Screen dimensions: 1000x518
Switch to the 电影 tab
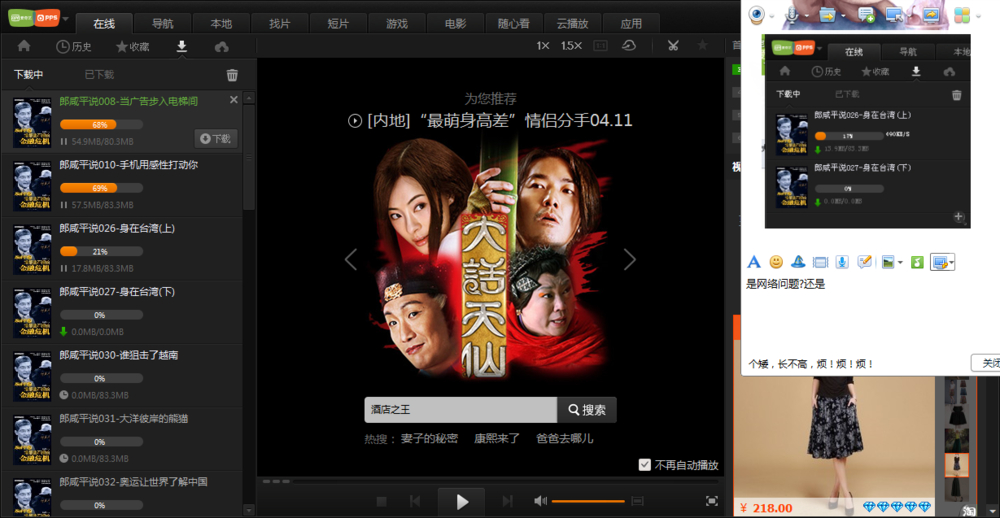pyautogui.click(x=455, y=24)
